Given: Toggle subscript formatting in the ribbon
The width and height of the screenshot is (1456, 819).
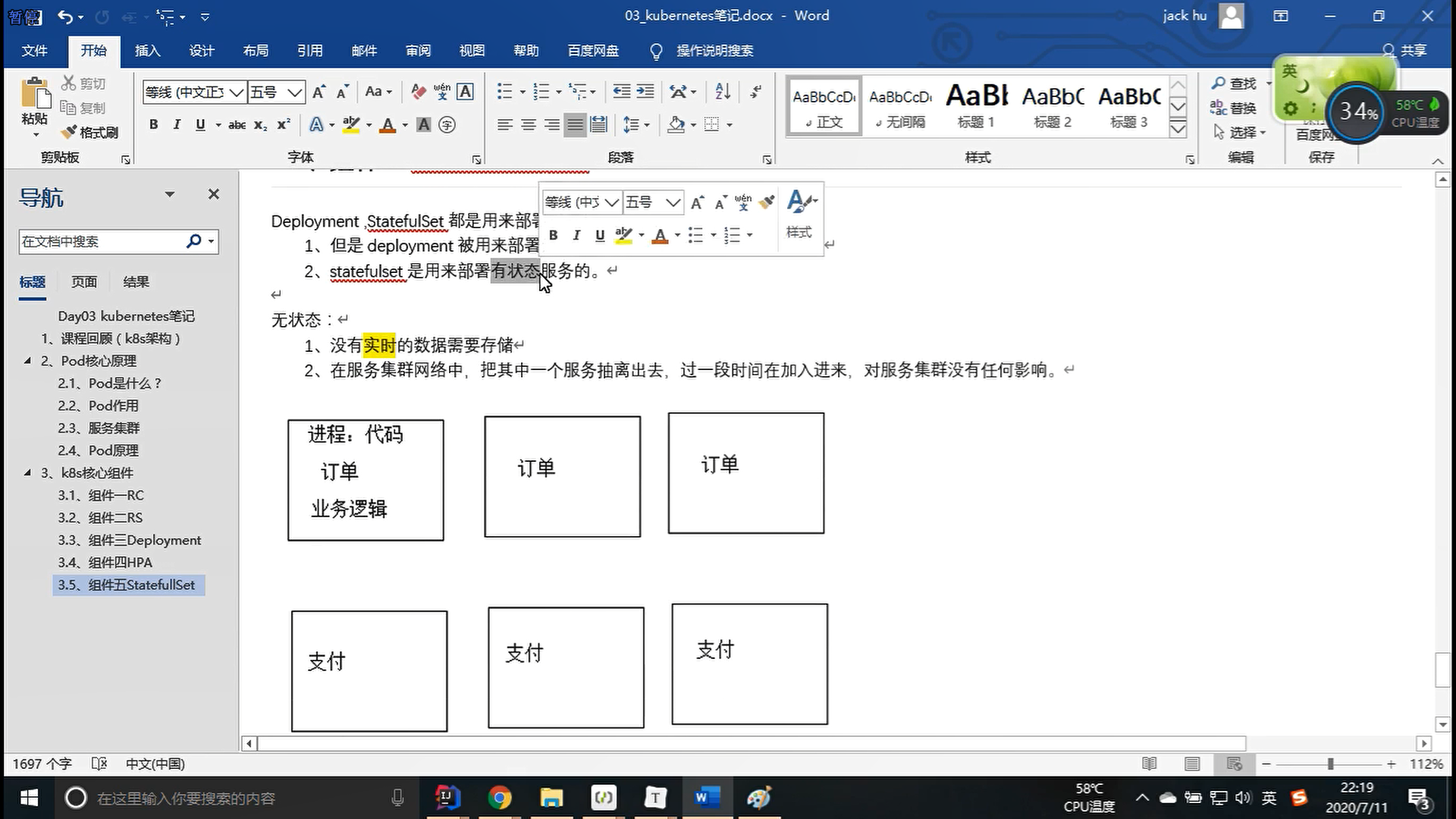Looking at the screenshot, I should click(x=260, y=124).
